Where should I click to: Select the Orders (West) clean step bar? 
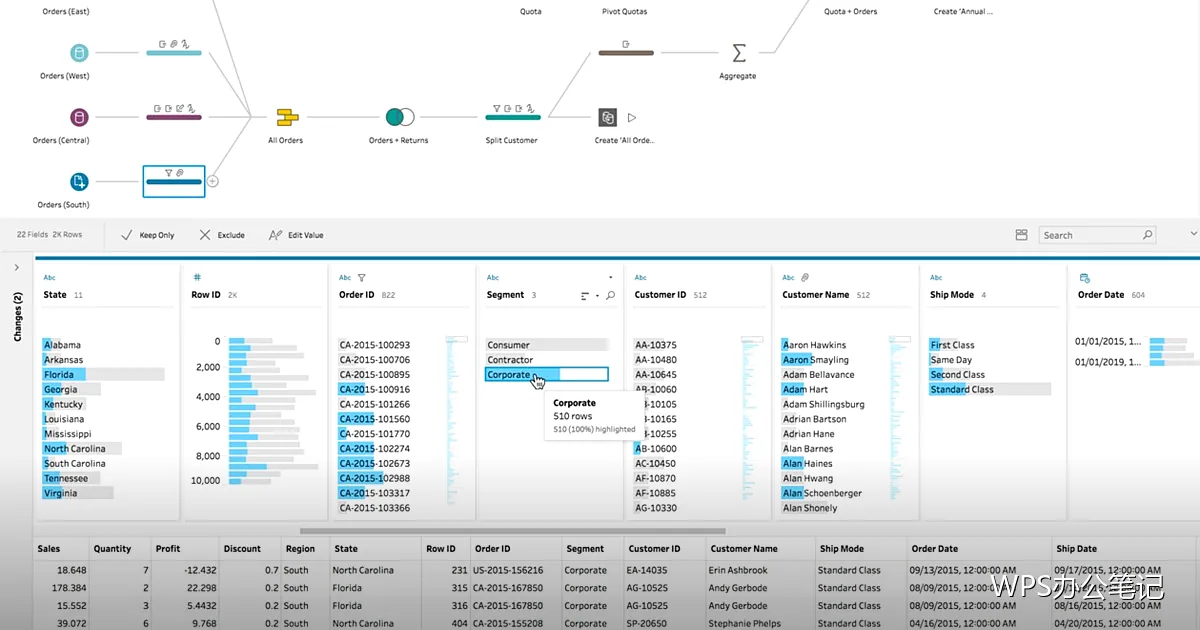coord(174,52)
